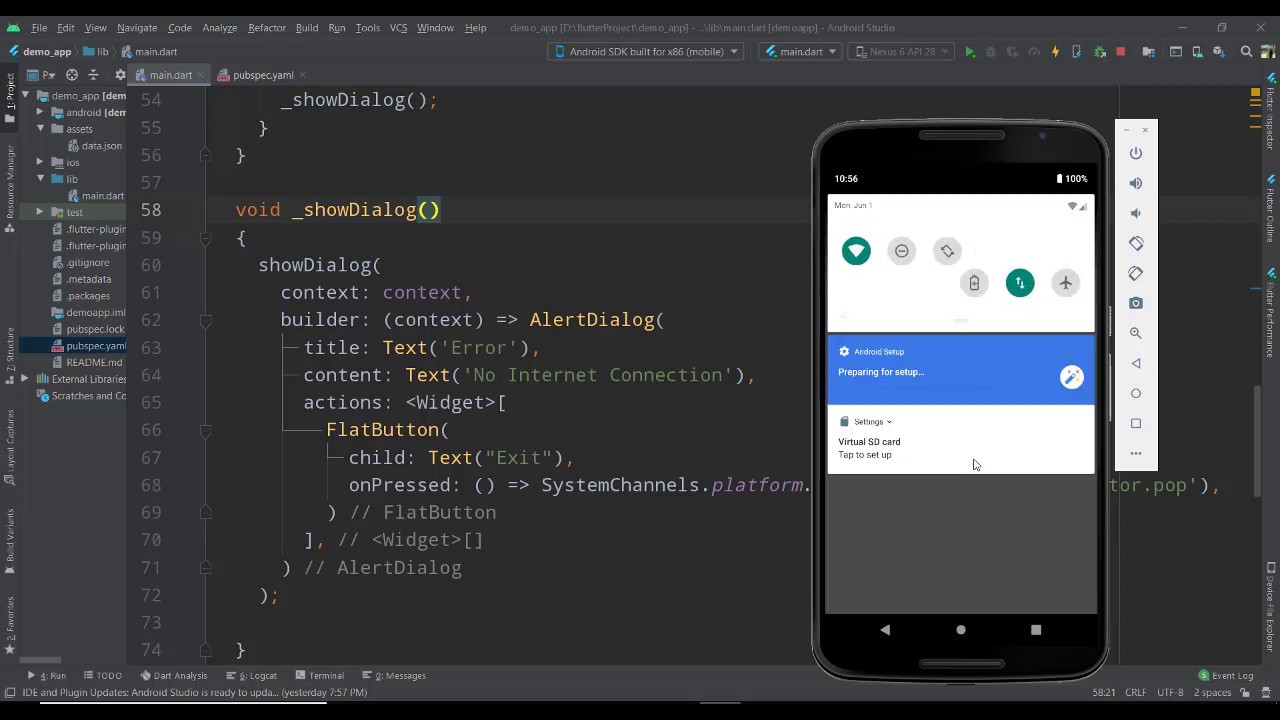
Task: Run the app with green play icon
Action: tap(969, 52)
